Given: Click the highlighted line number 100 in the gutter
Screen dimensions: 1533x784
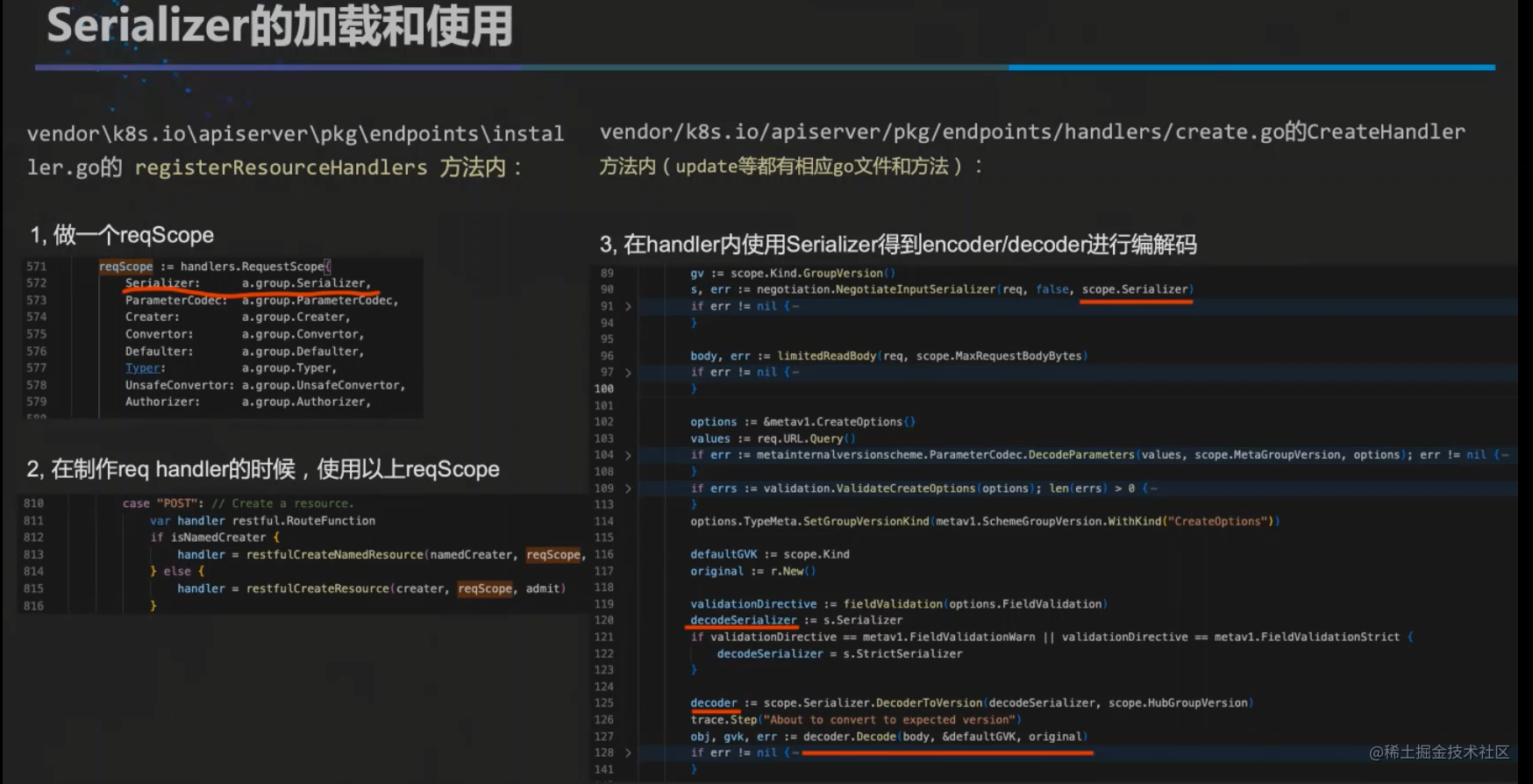Looking at the screenshot, I should 604,388.
